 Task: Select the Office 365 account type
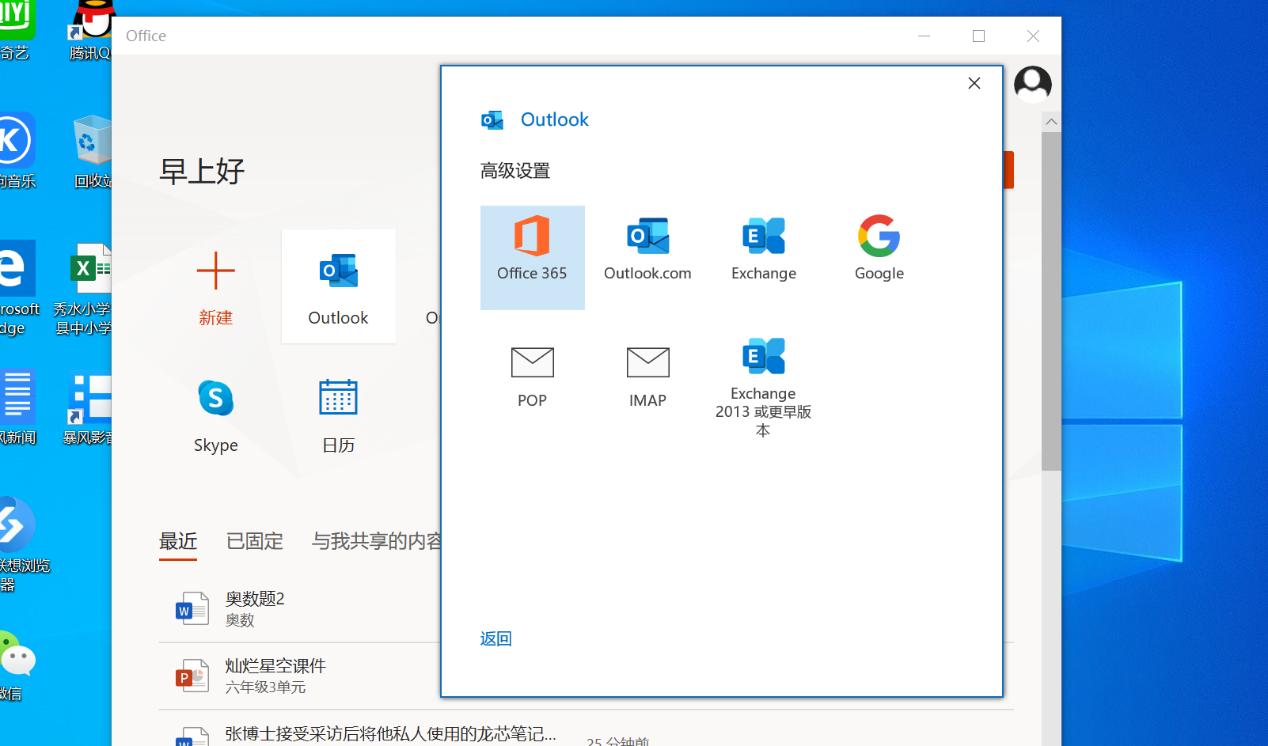click(532, 257)
